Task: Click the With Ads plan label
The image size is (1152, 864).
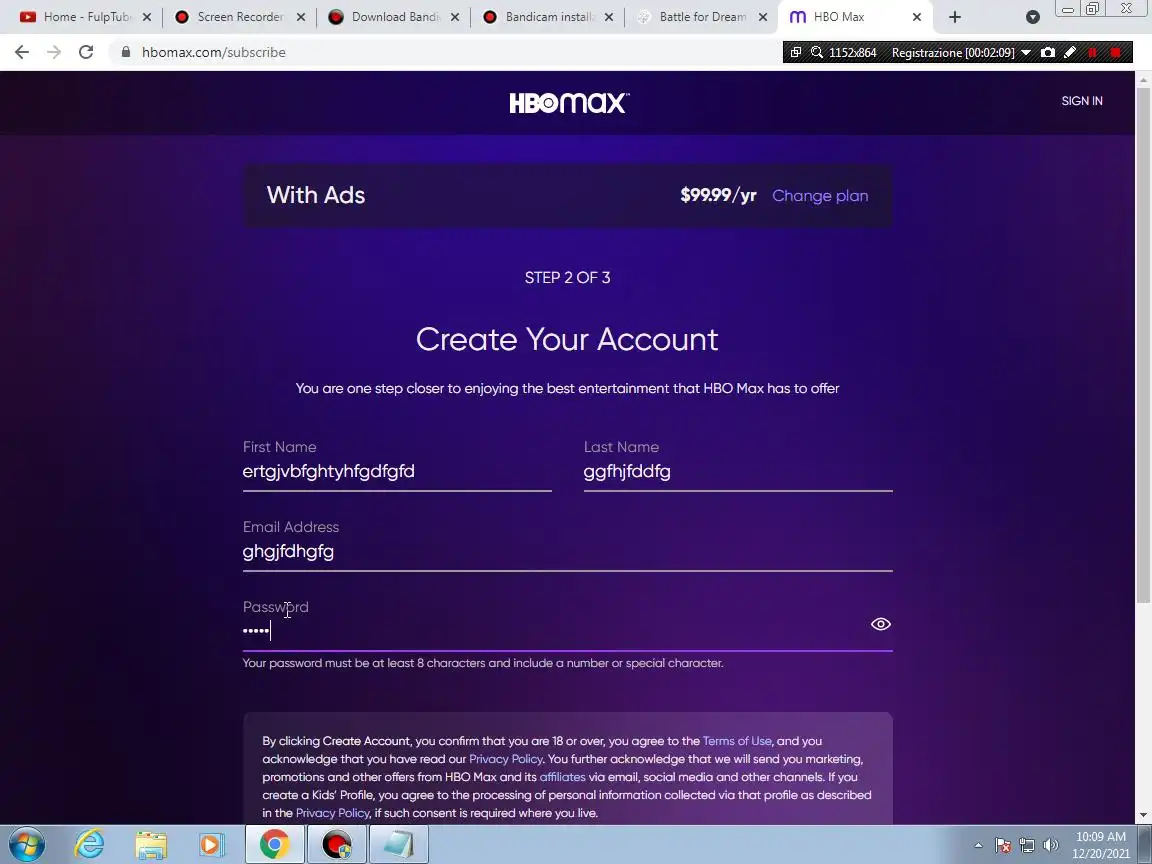Action: click(x=315, y=195)
